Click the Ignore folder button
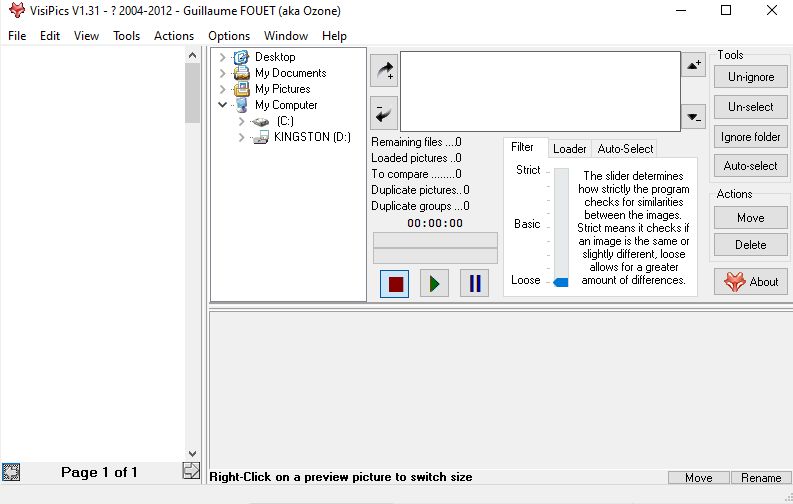 click(x=751, y=136)
